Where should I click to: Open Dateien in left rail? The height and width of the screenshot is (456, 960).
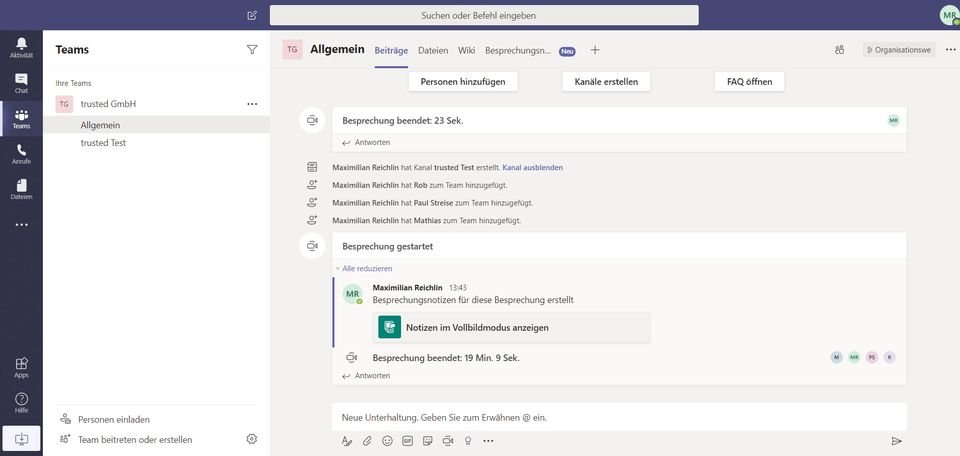pyautogui.click(x=21, y=190)
